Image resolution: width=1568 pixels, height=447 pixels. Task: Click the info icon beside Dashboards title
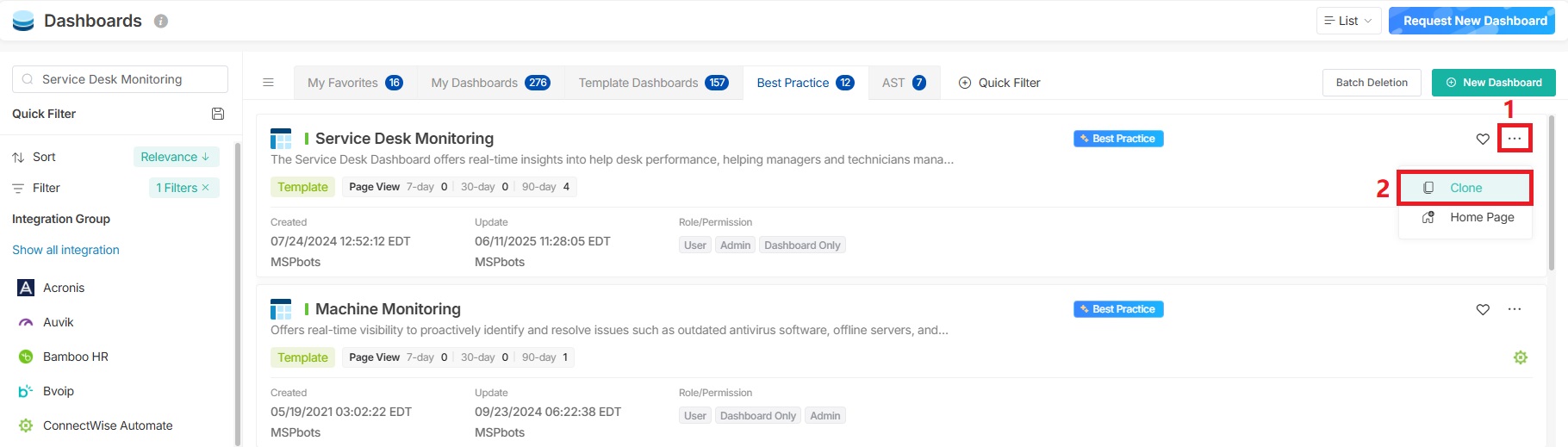coord(161,22)
